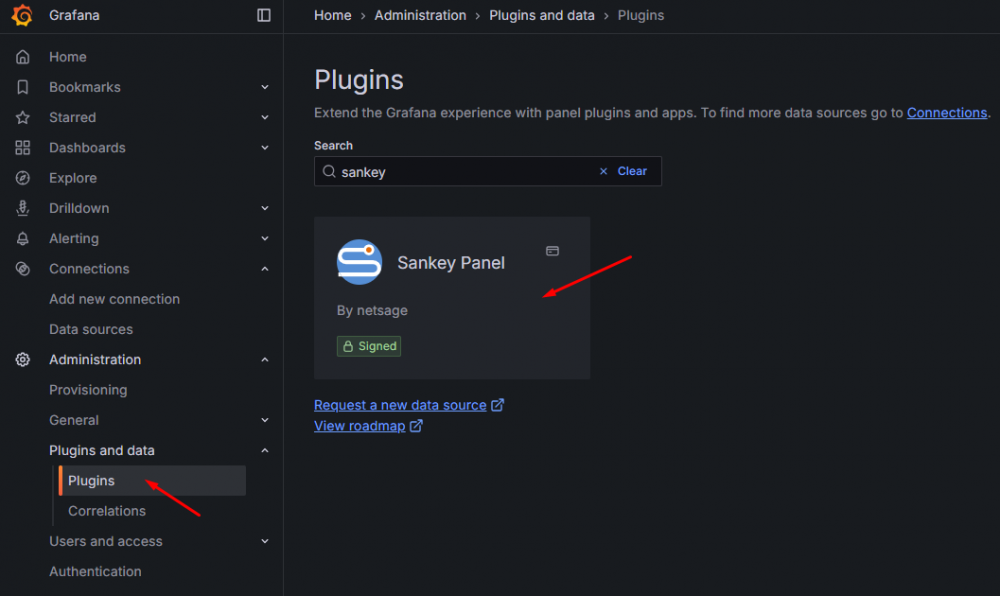
Task: Expand the Users and access chevron
Action: [265, 542]
